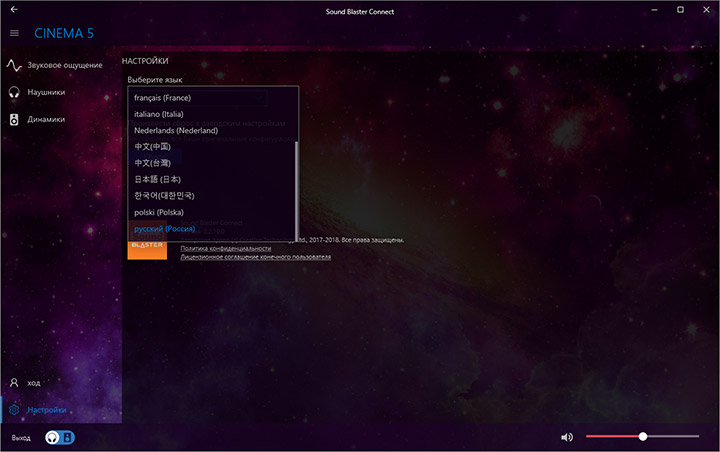The width and height of the screenshot is (720, 452).
Task: Select italiano (Italia) language
Action: (213, 114)
